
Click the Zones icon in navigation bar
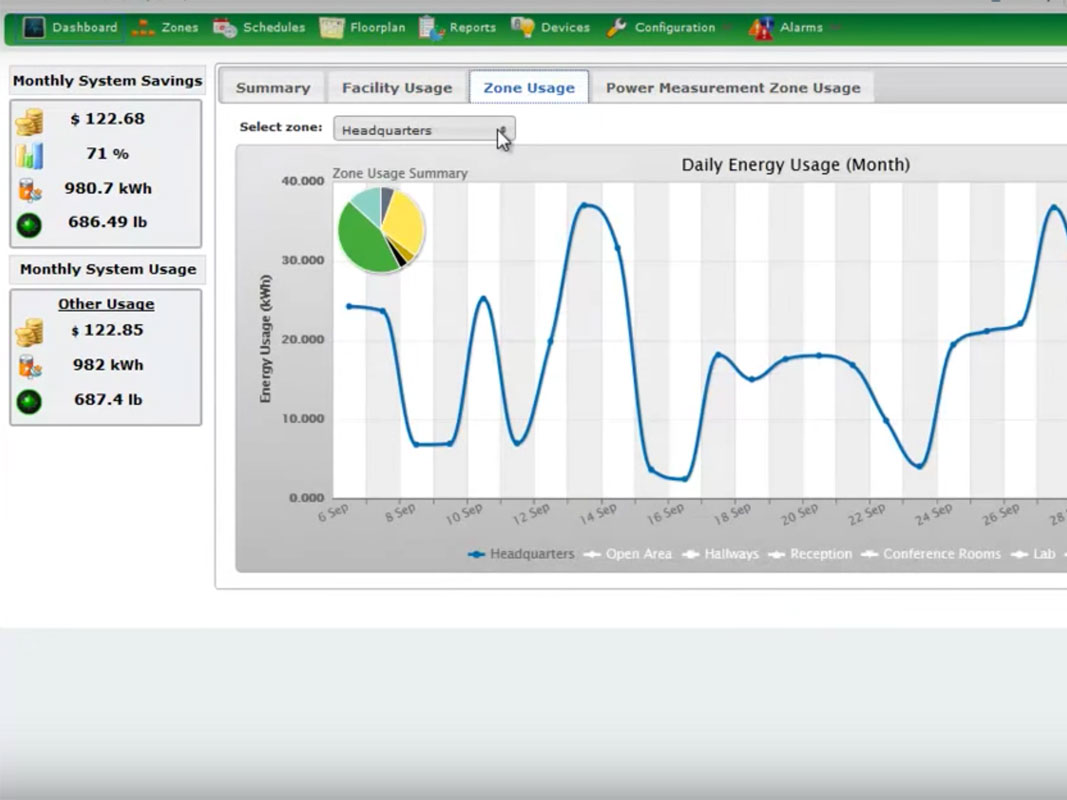point(143,28)
